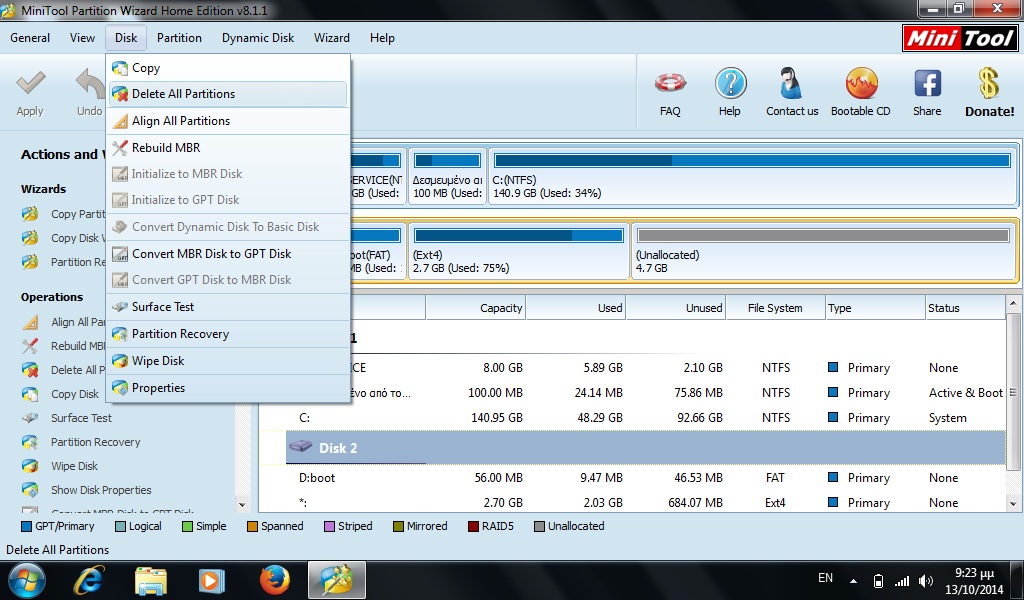1024x600 pixels.
Task: Launch the Bootable CD tool
Action: pos(861,83)
